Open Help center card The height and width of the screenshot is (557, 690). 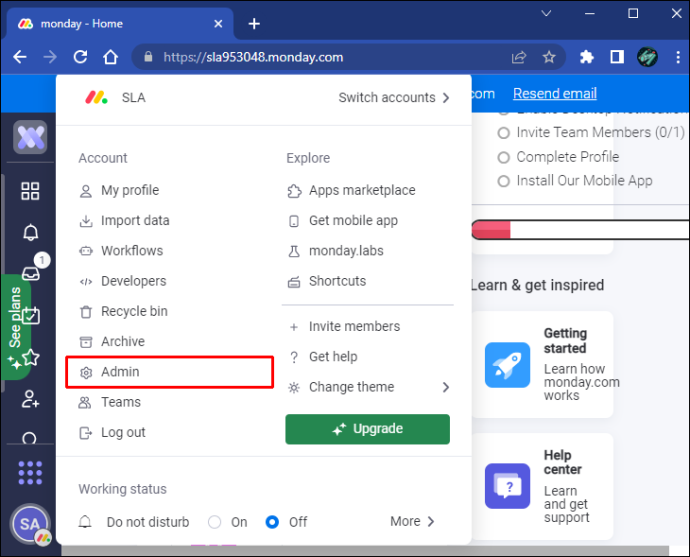pyautogui.click(x=542, y=487)
